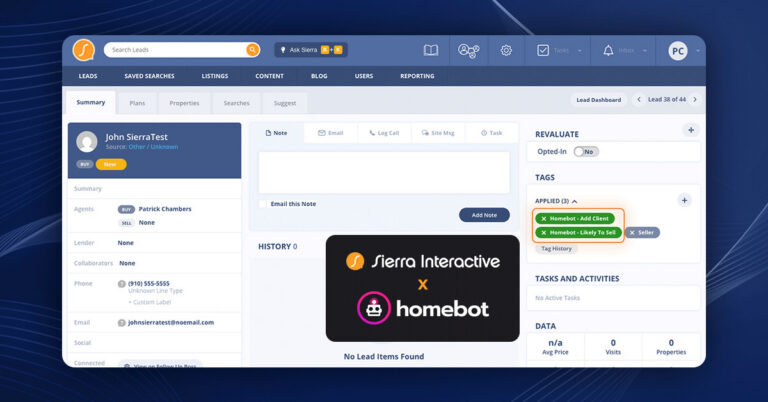Click the Sierra Interactive logo icon
The image size is (768, 402).
coord(84,50)
